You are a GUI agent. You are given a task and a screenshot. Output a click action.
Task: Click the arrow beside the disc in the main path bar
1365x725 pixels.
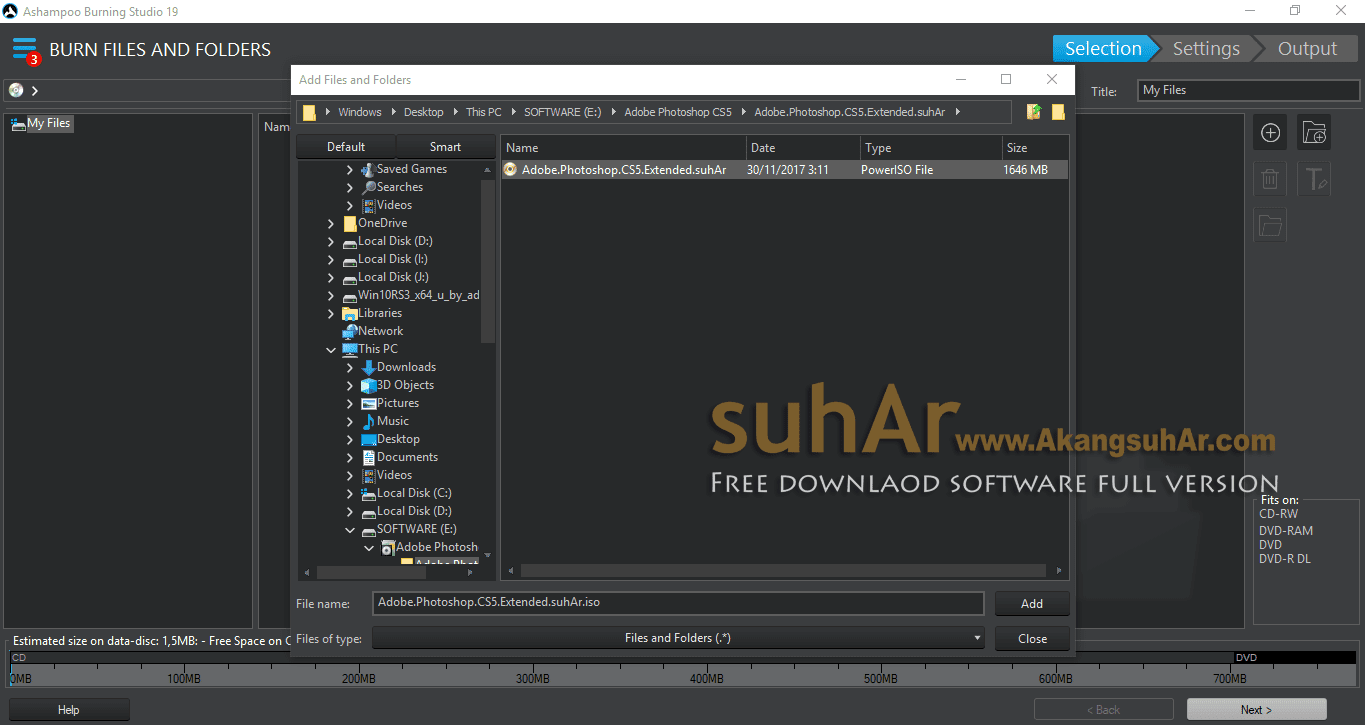(x=35, y=91)
